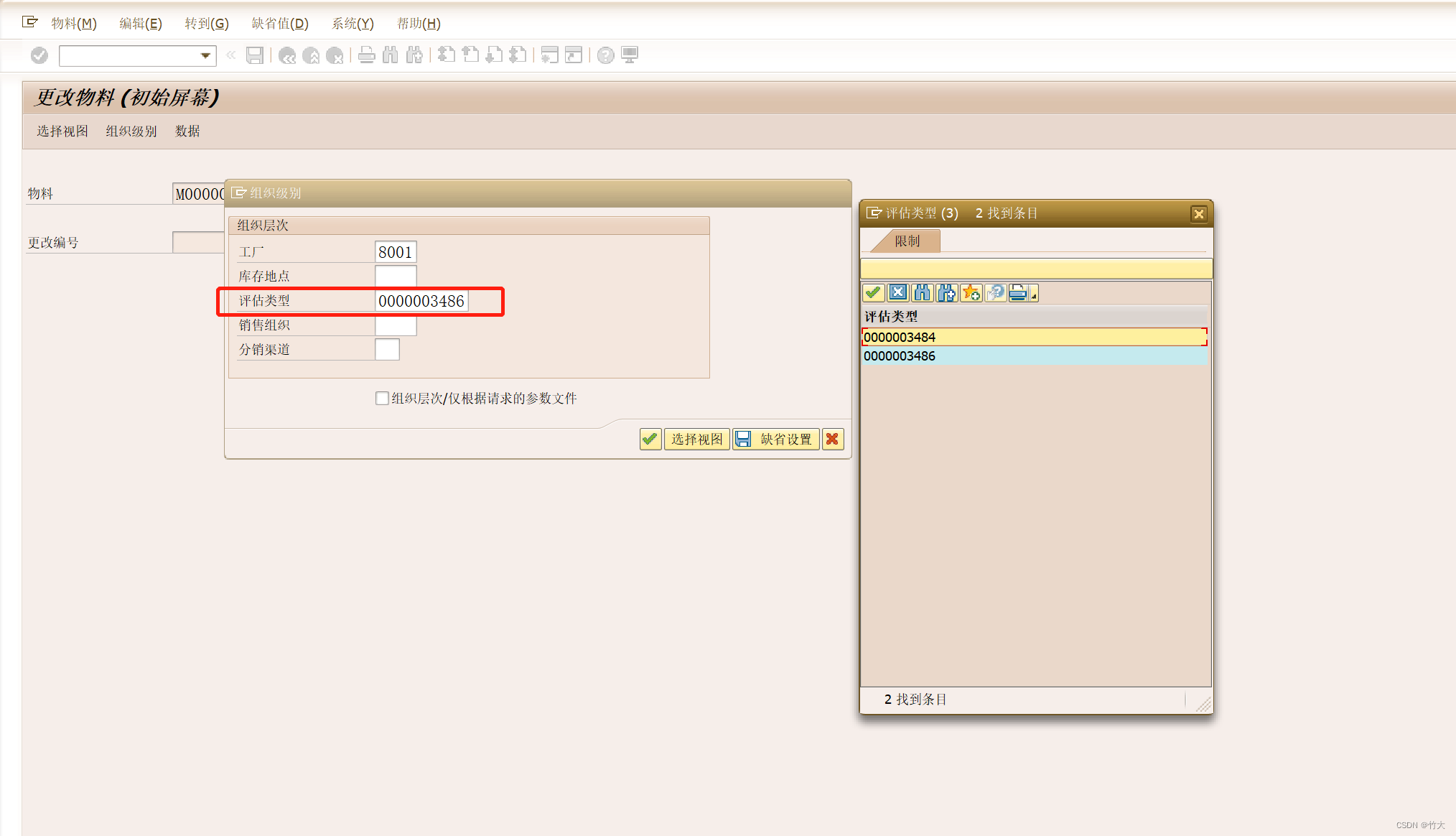
Task: Click green checkmark in valuation type popup
Action: click(873, 293)
